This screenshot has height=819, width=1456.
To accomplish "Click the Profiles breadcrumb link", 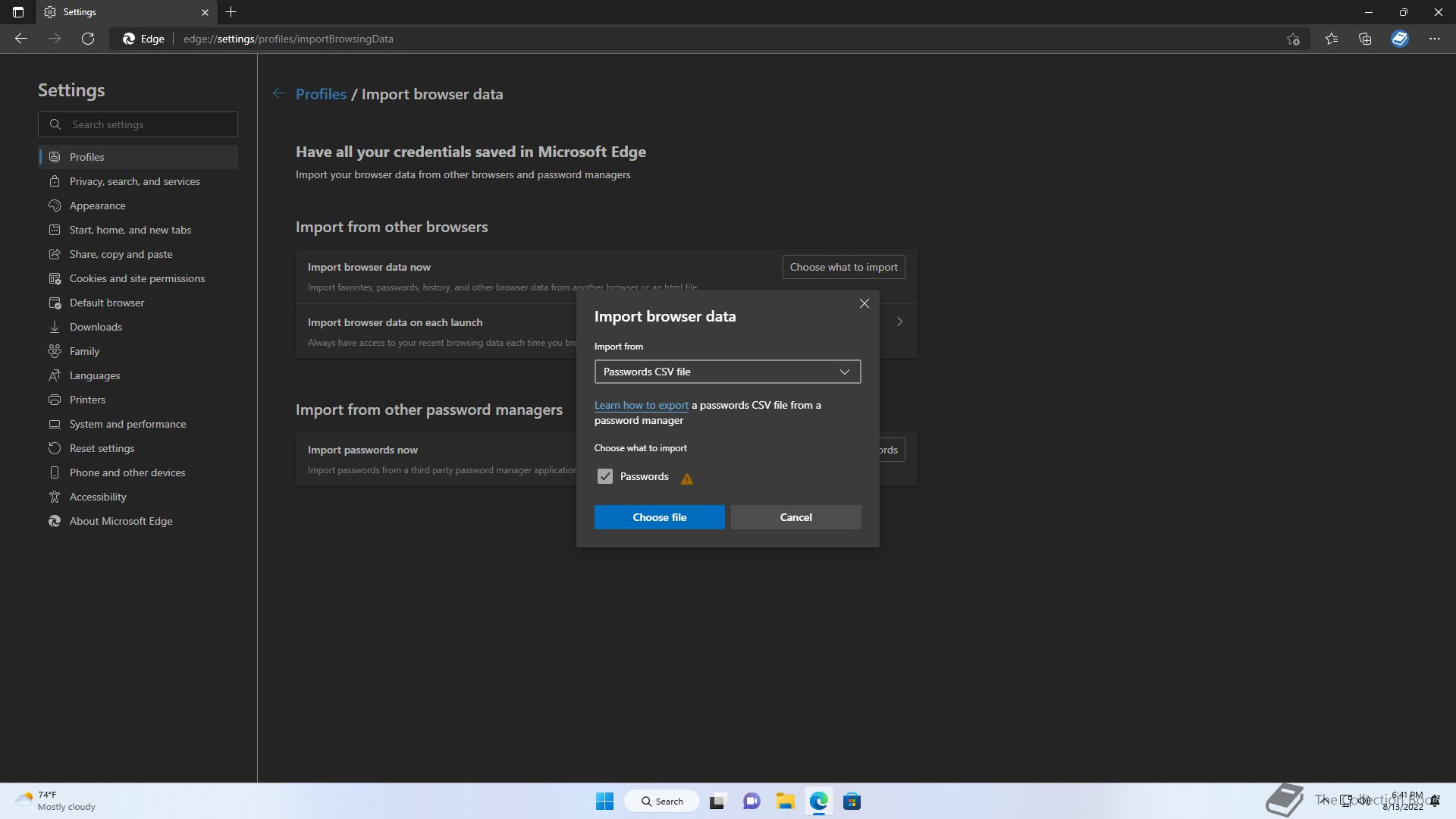I will click(x=321, y=94).
